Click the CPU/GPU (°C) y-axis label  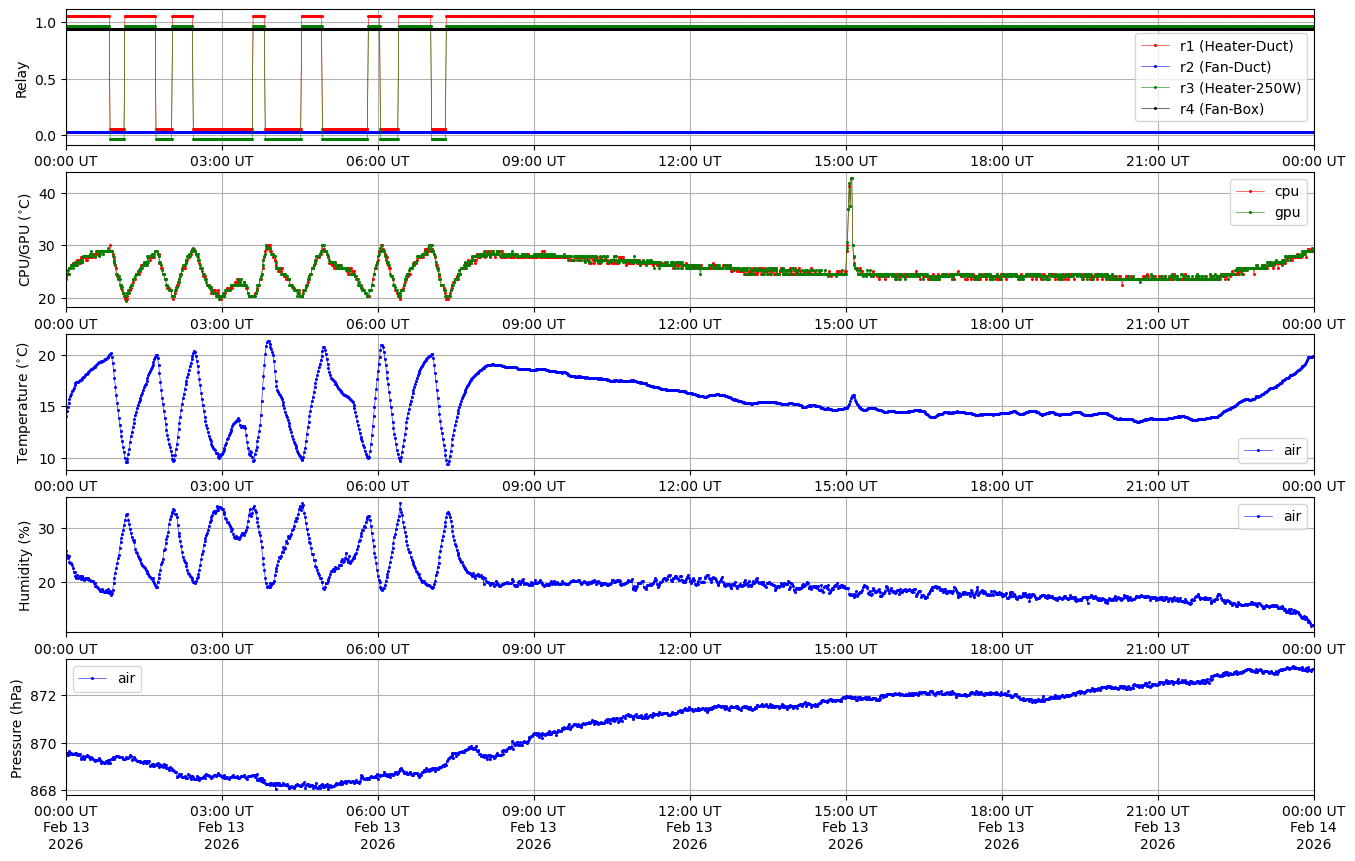coord(25,240)
